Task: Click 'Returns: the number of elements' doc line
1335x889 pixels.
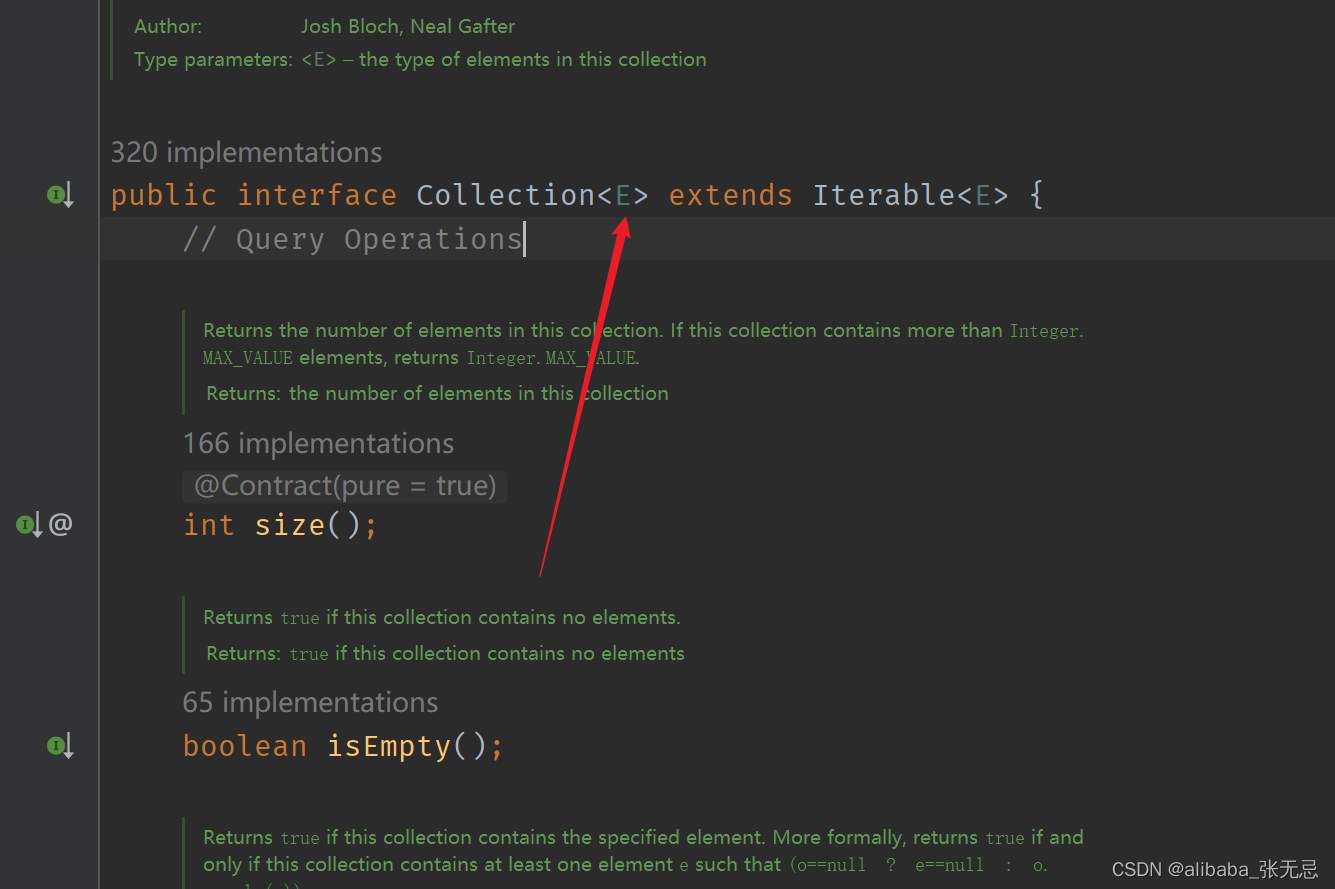Action: click(437, 394)
